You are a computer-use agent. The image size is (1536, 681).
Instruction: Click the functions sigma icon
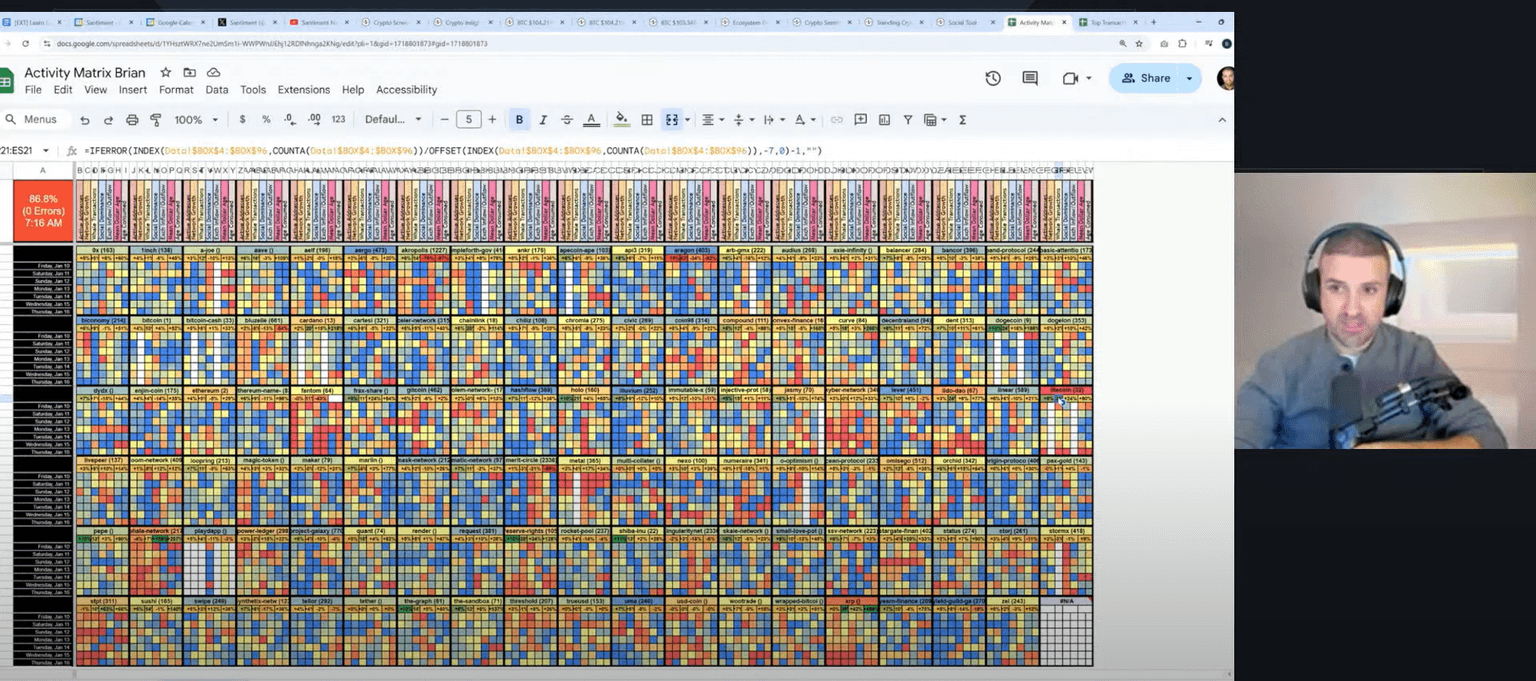962,120
